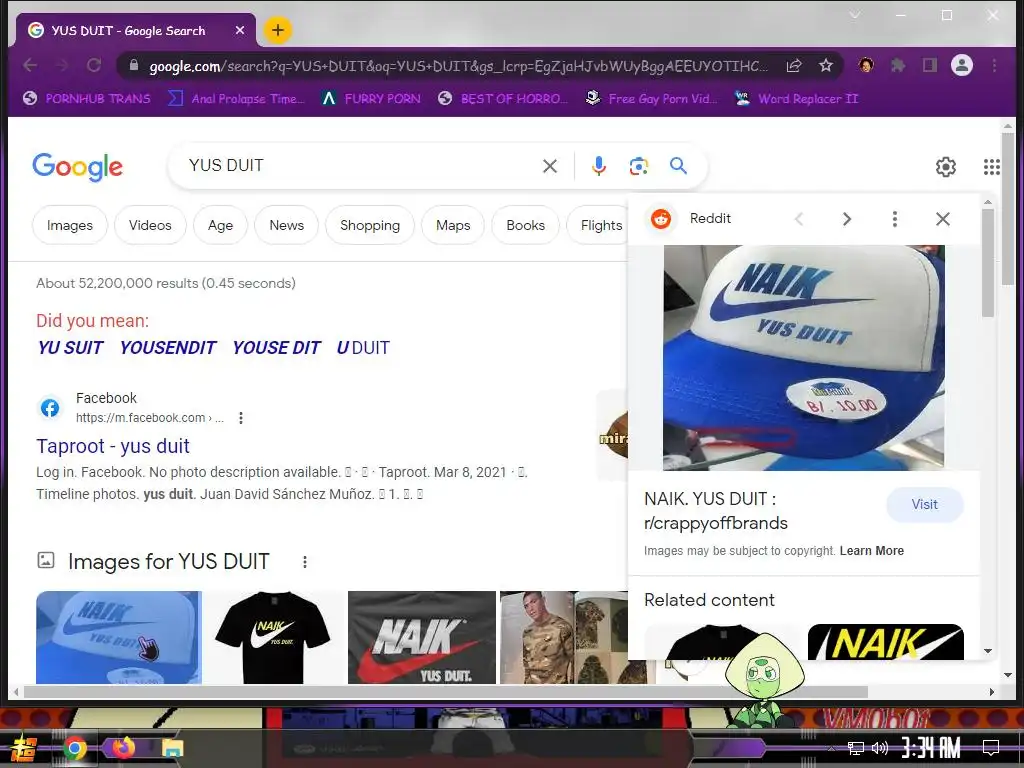
Task: Select the Maps filter chip
Action: point(453,225)
